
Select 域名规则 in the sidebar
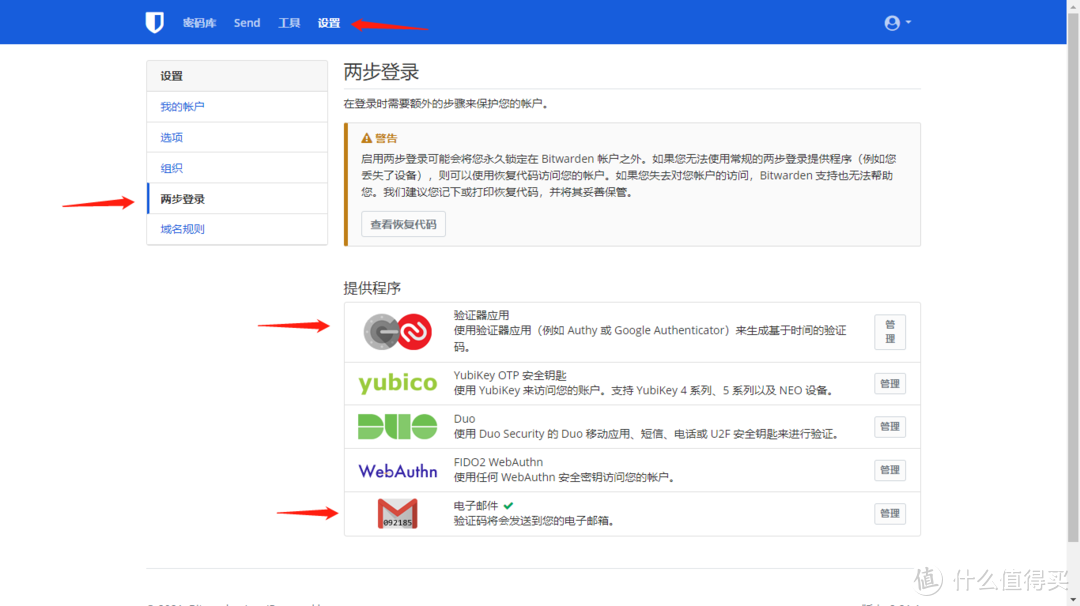182,229
